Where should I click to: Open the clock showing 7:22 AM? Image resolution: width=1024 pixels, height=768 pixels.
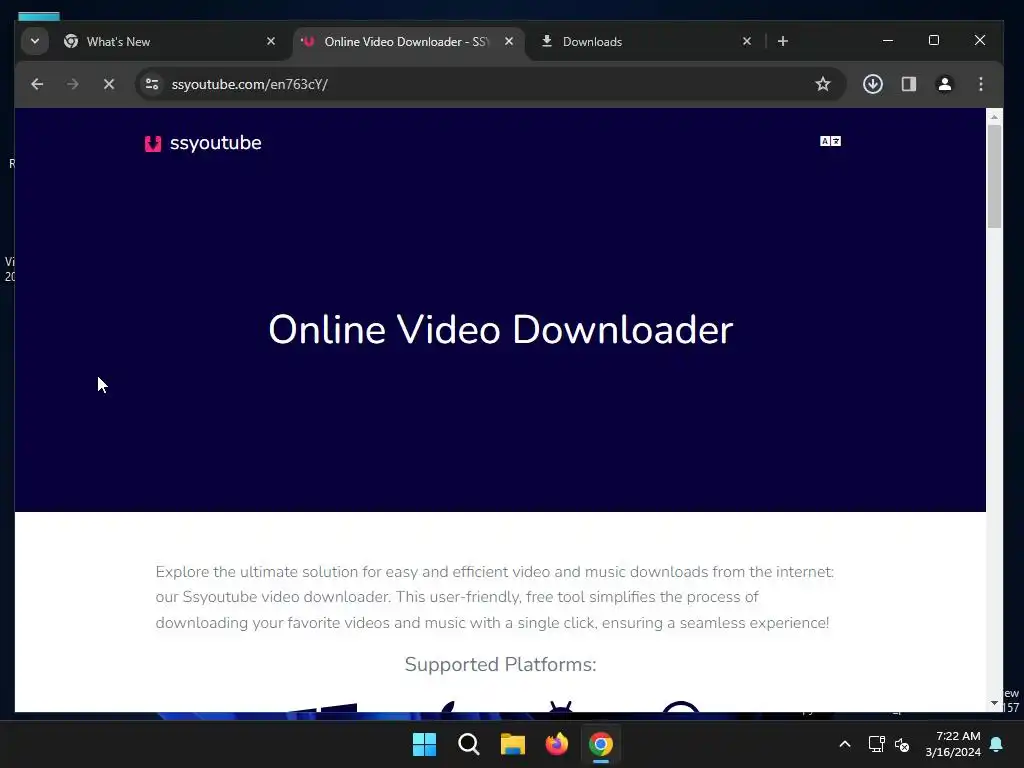[x=953, y=744]
